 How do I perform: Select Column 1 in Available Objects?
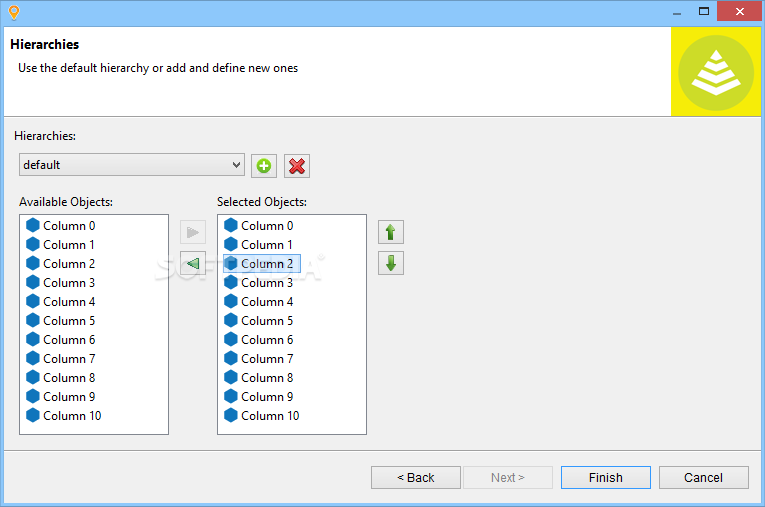(60, 244)
